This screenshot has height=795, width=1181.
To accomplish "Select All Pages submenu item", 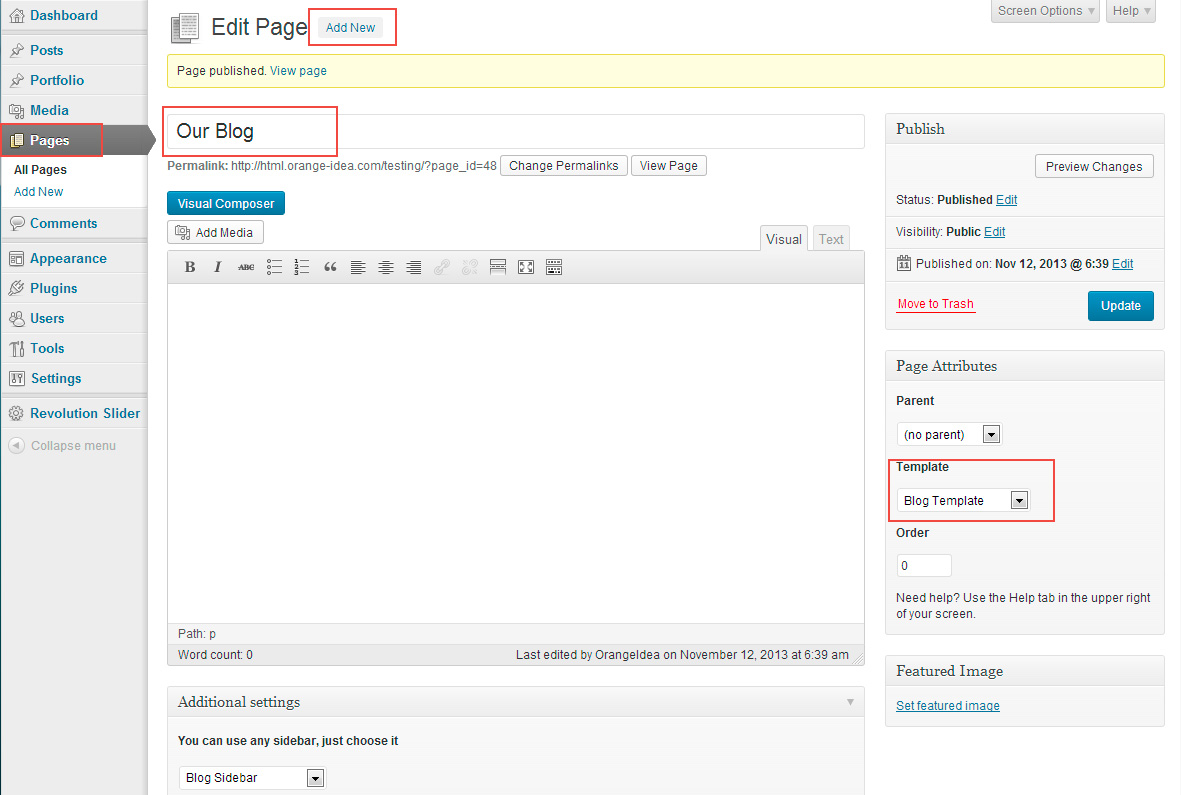I will [x=41, y=170].
